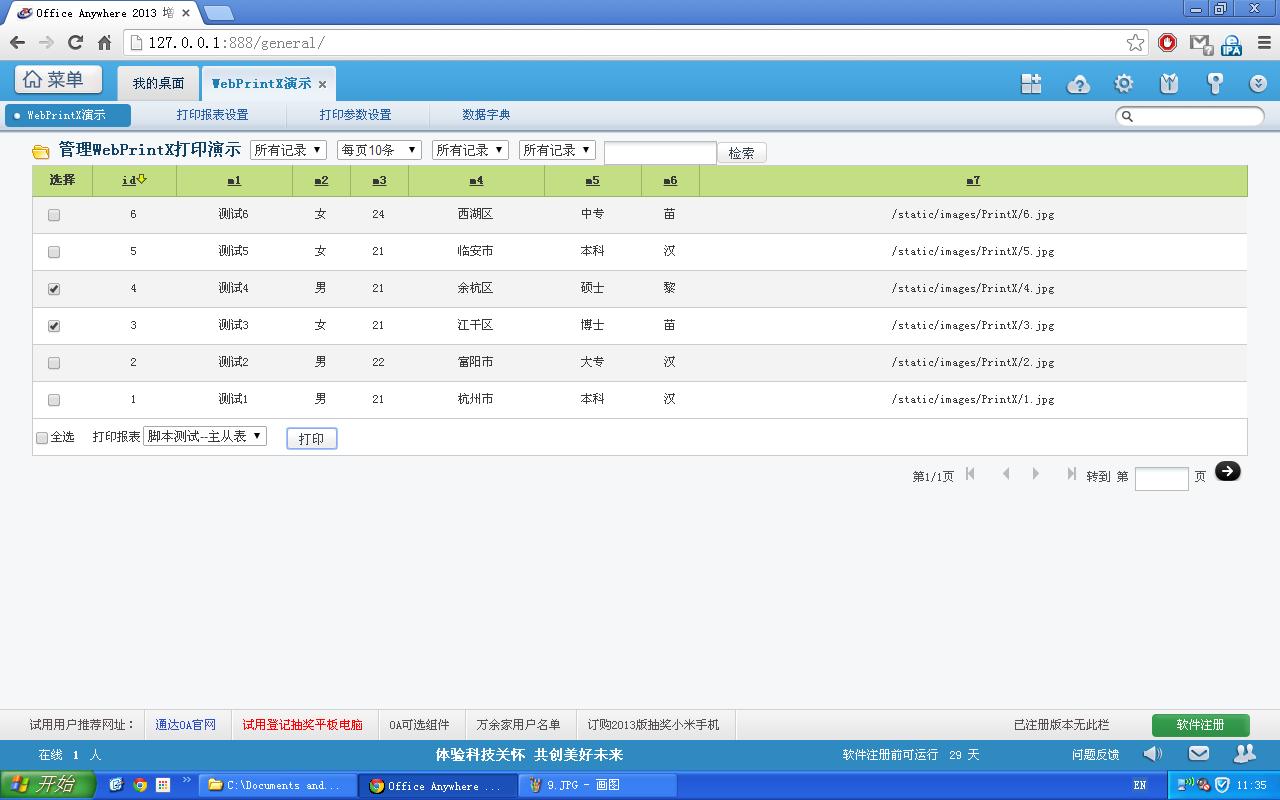Open the 试用登记抽奖平板电脑 link

[302, 725]
